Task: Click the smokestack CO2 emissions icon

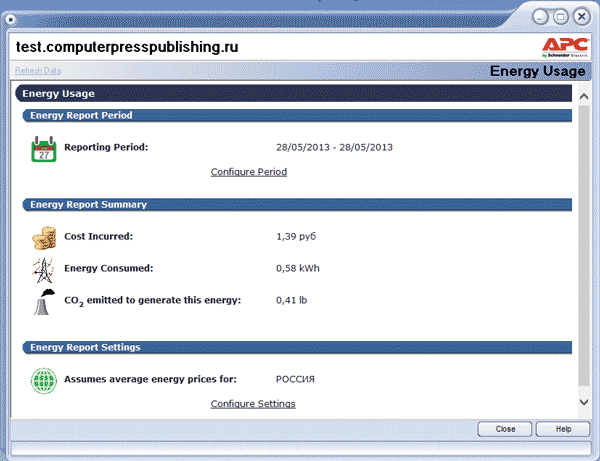Action: coord(44,301)
